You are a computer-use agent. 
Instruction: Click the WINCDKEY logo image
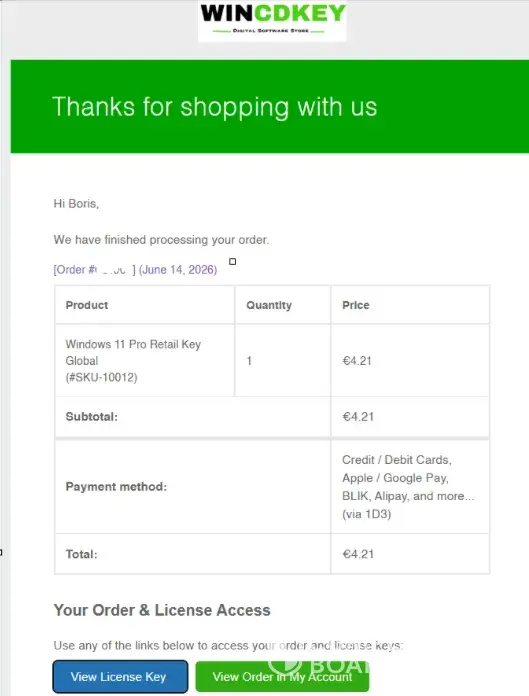coord(272,20)
